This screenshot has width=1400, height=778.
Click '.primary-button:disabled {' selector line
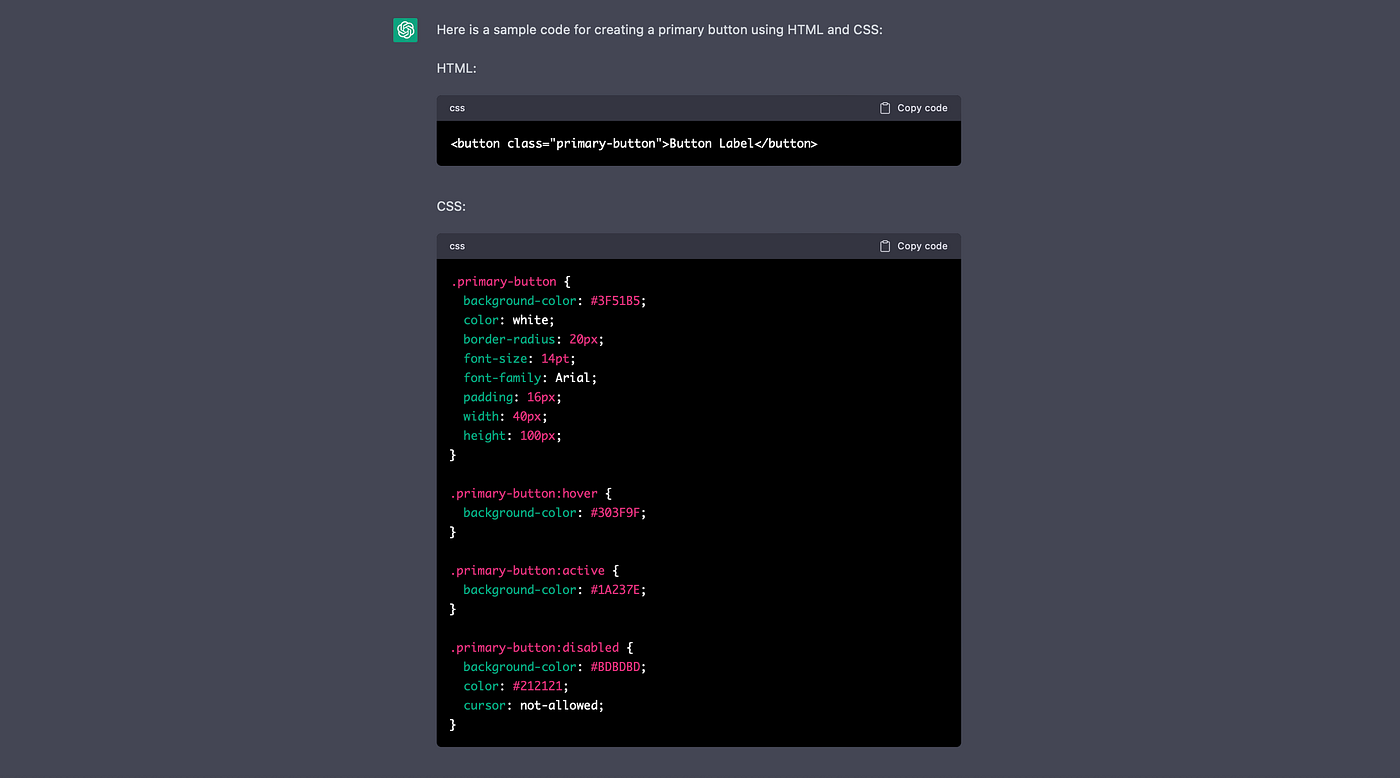coord(542,648)
